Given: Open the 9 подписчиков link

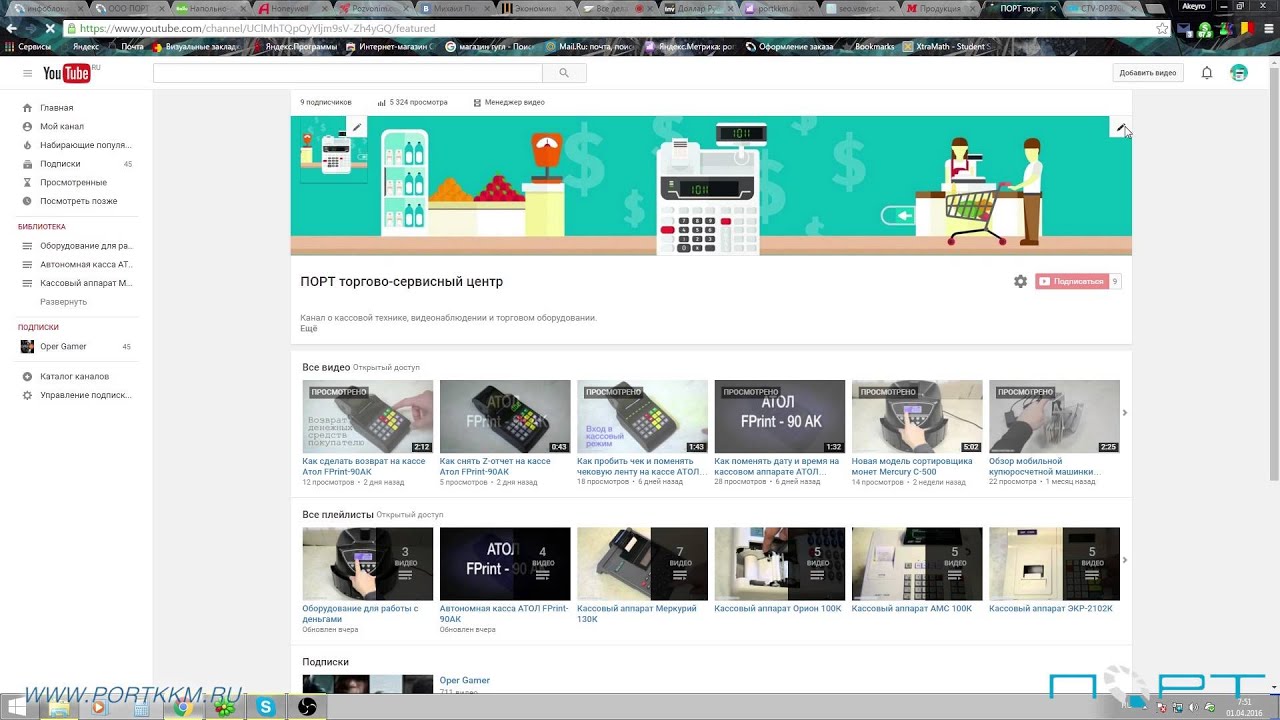Looking at the screenshot, I should tap(326, 102).
